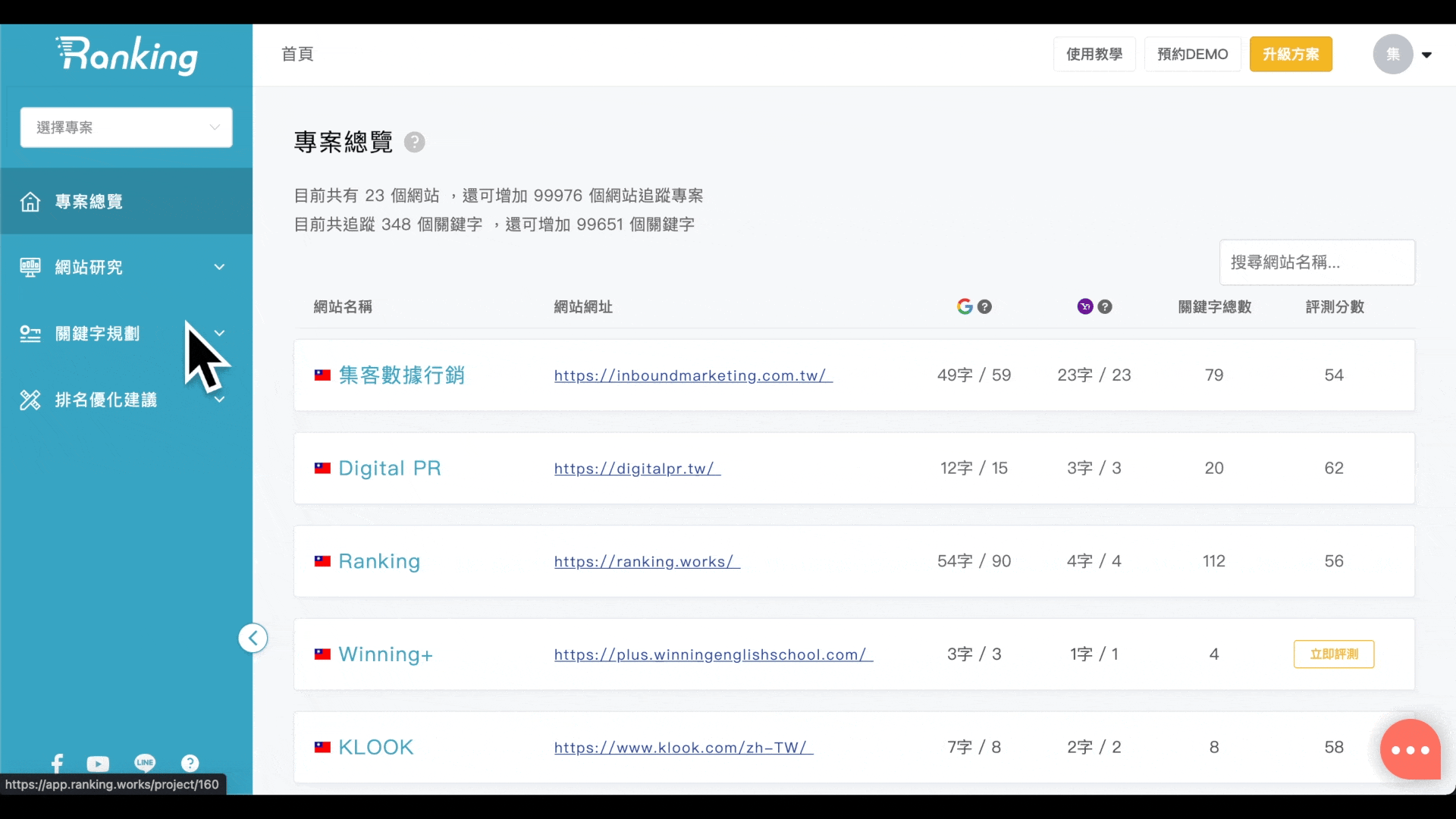Viewport: 1456px width, 819px height.
Task: Click the Taiwan flag beside the Ranking project
Action: [x=322, y=561]
